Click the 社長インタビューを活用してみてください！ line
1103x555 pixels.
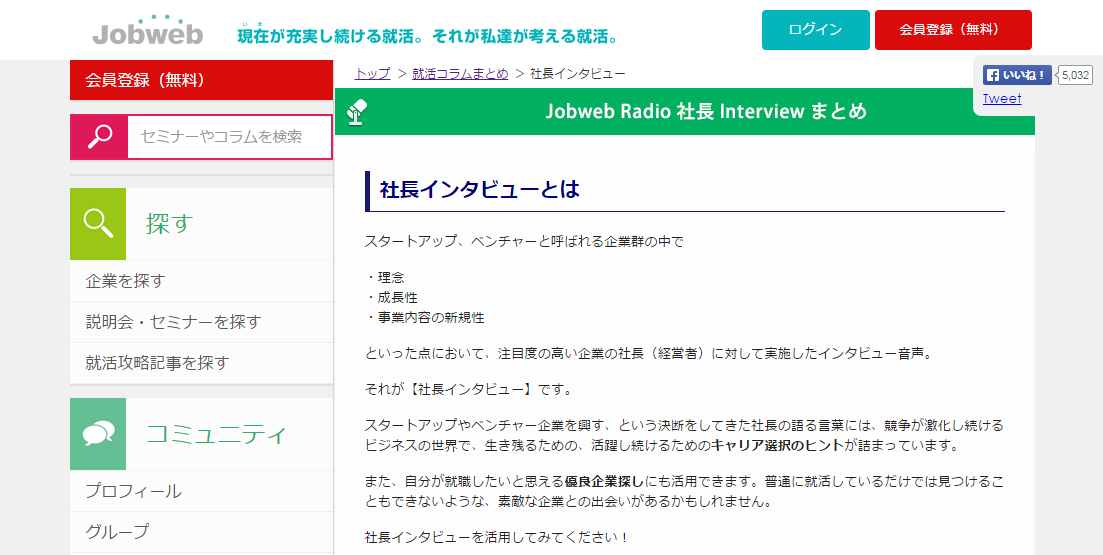pos(497,538)
